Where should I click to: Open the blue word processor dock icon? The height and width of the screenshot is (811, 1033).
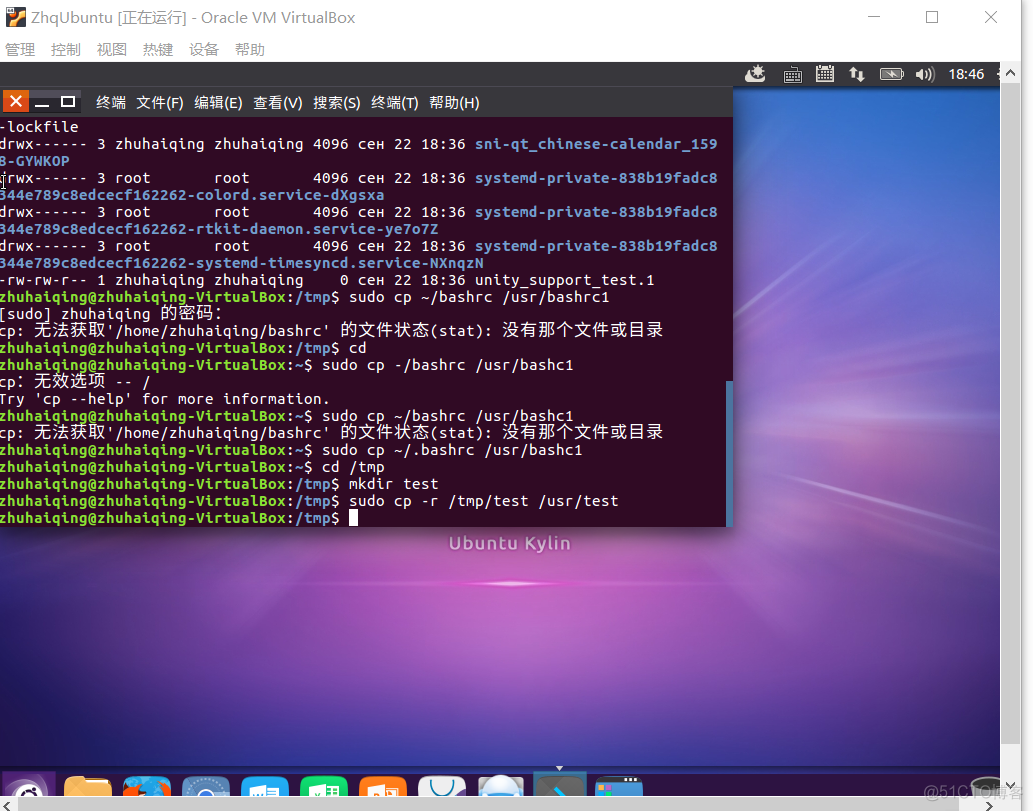[265, 787]
